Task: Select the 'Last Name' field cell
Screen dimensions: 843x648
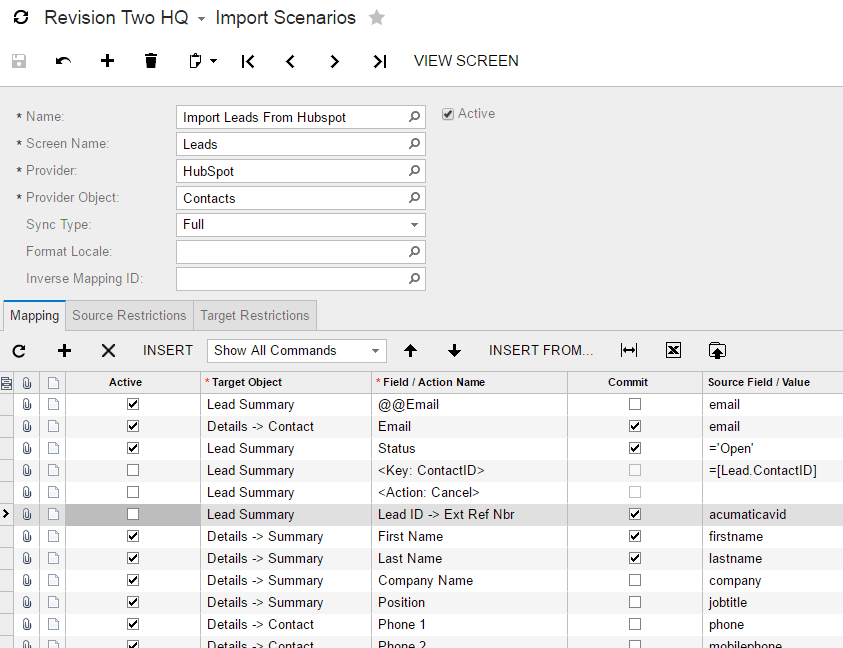Action: pos(469,559)
